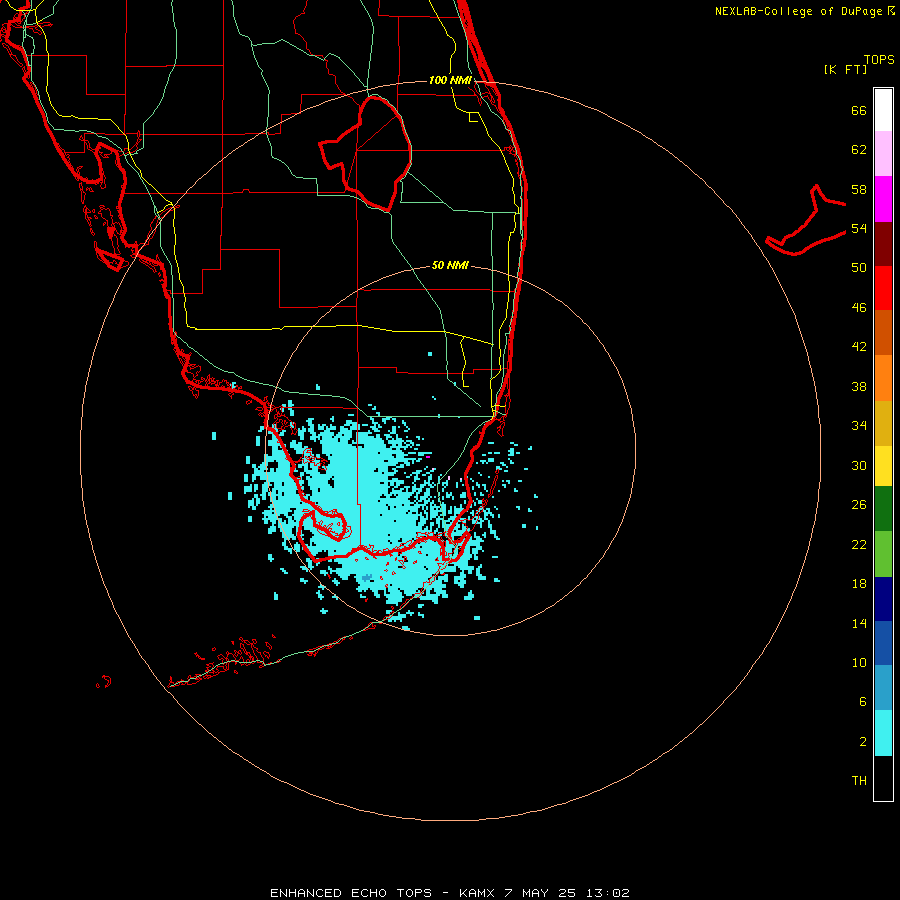
Task: Click the black TH threshold swatch
Action: tap(883, 778)
